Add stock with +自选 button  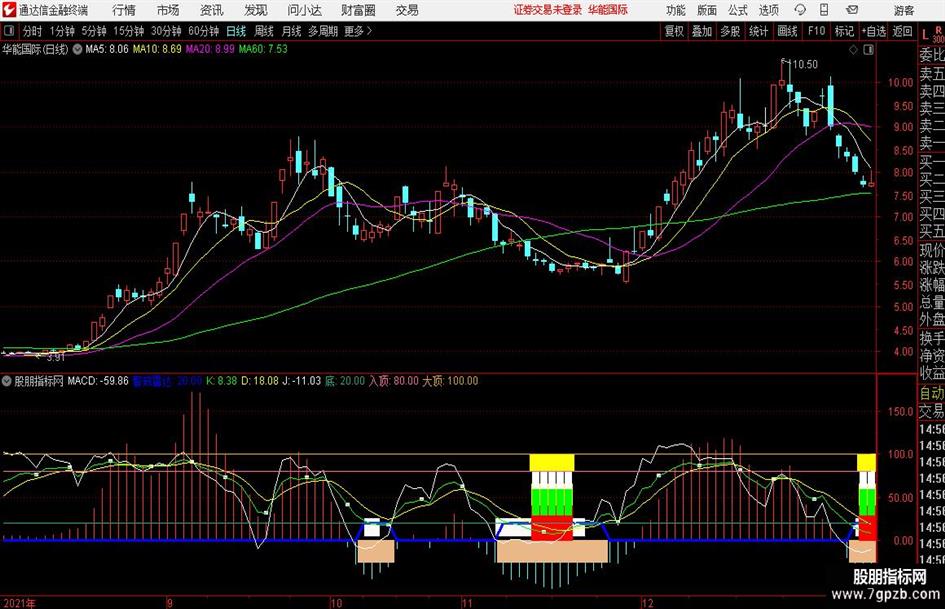873,31
